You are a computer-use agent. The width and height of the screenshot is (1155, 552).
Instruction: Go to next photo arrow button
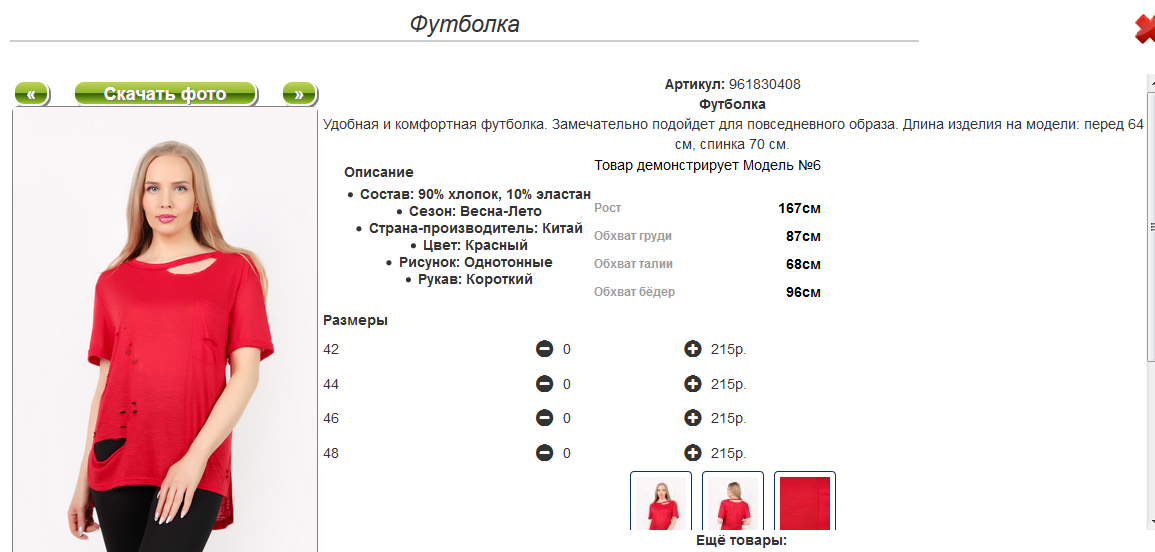click(299, 94)
